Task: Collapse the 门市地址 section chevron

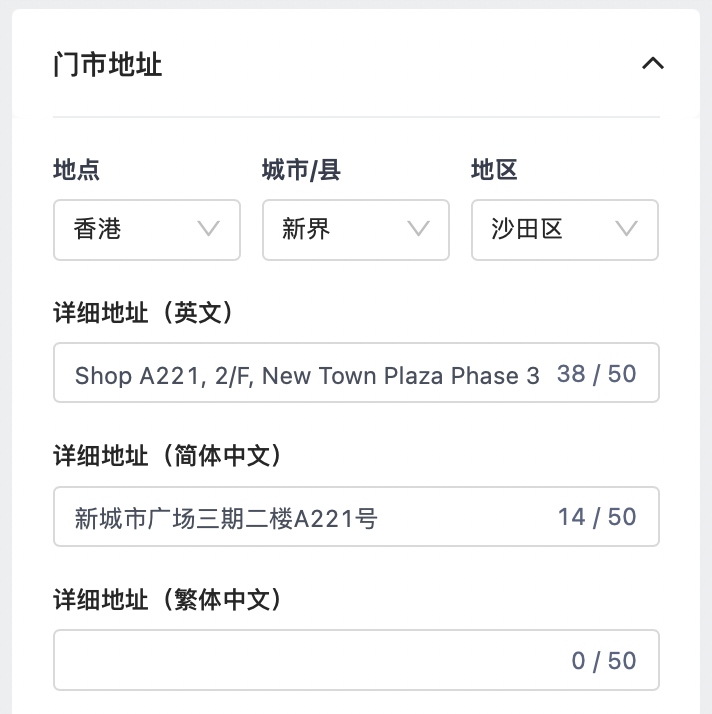Action: point(653,63)
